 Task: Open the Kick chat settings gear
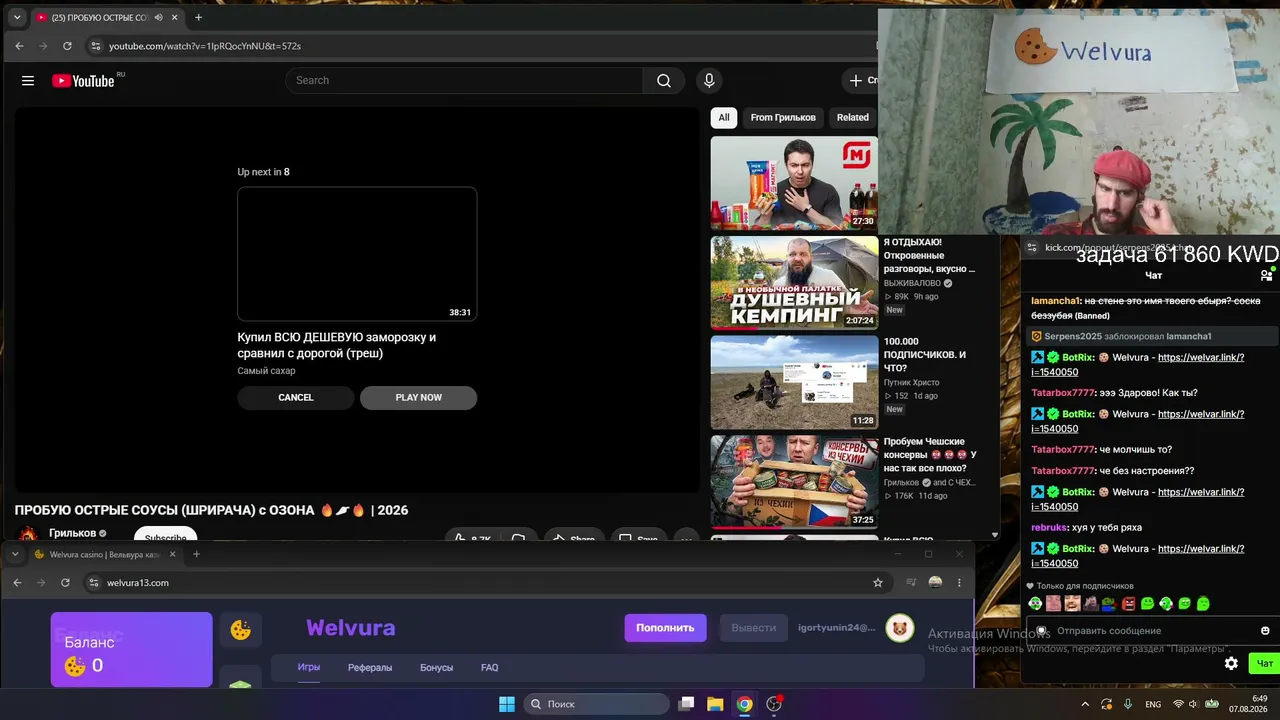1231,663
